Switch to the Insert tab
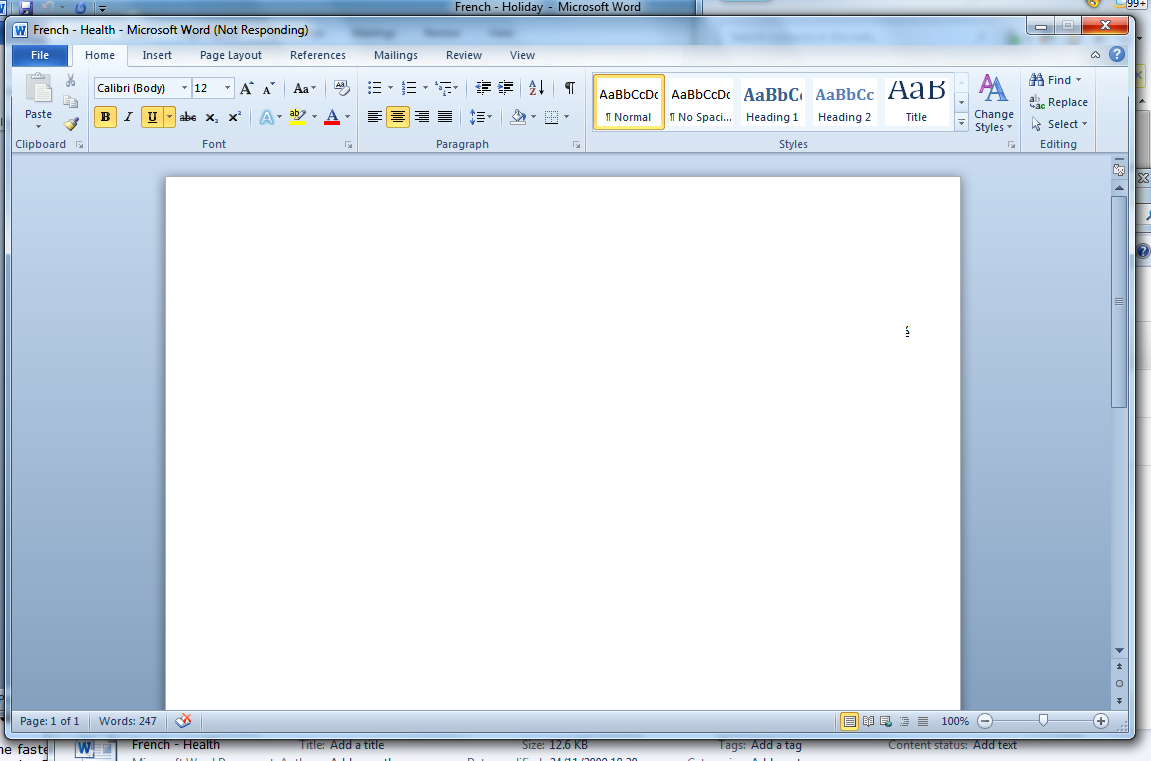This screenshot has width=1151, height=761. point(157,55)
